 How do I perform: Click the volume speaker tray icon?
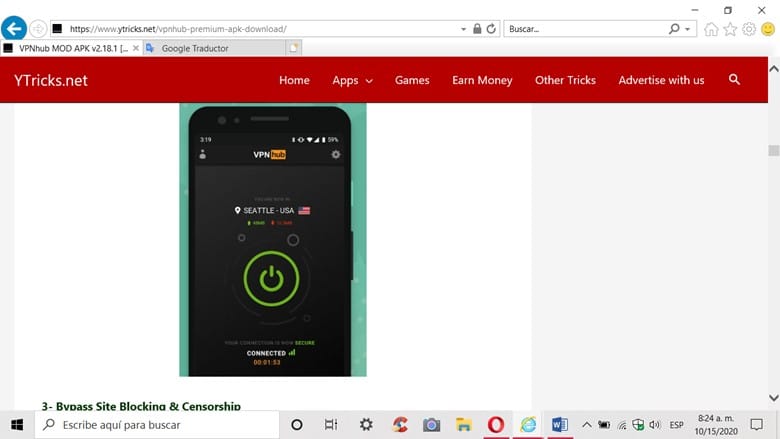[655, 425]
